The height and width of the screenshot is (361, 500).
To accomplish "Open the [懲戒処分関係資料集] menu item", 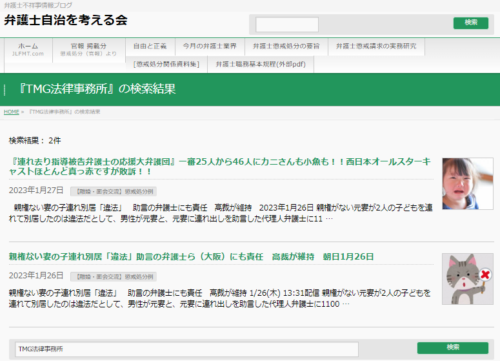I will (x=166, y=64).
